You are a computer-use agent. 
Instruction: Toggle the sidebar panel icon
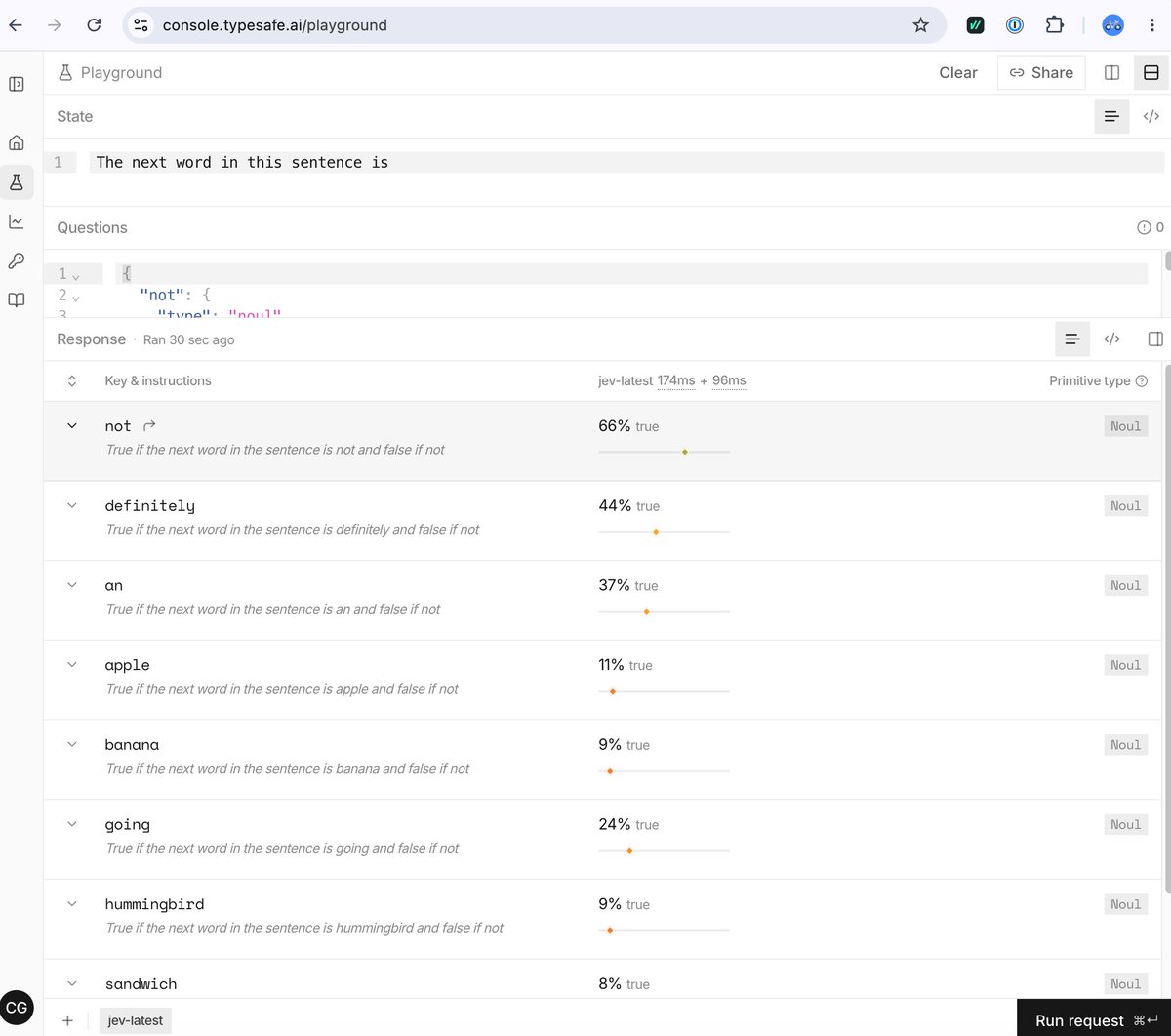[x=17, y=84]
